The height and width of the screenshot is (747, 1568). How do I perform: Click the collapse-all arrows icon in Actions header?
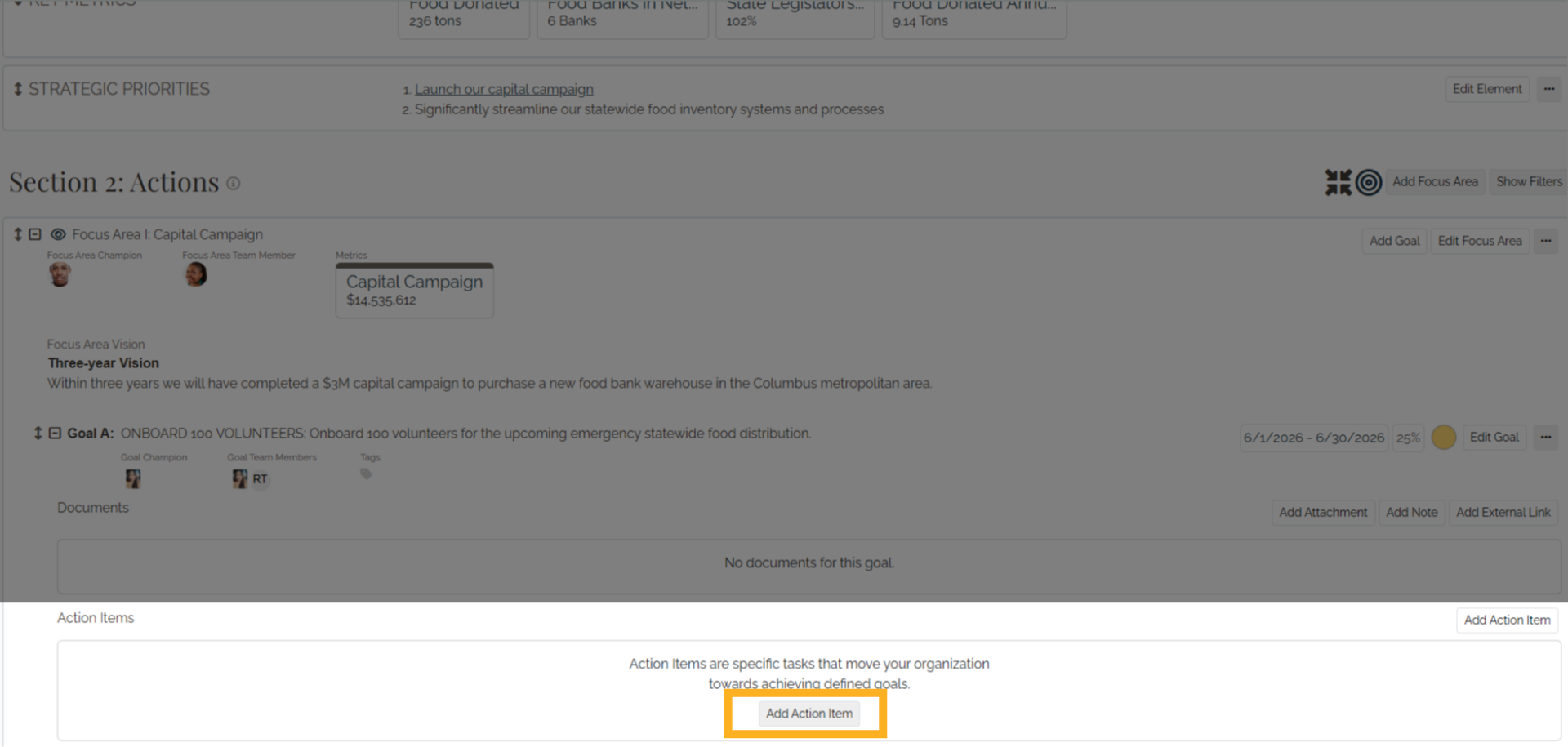(1338, 182)
